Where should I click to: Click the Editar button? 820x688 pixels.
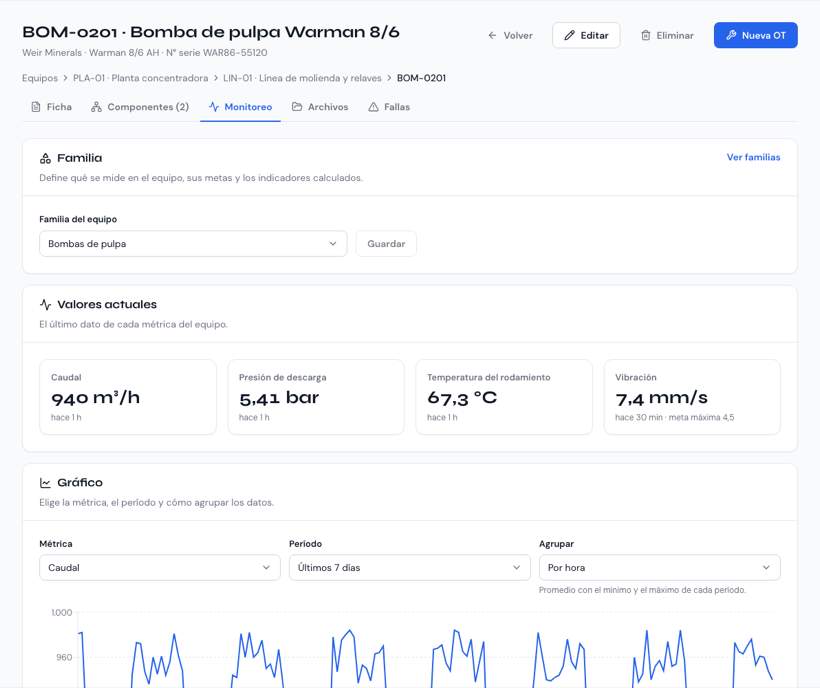586,36
